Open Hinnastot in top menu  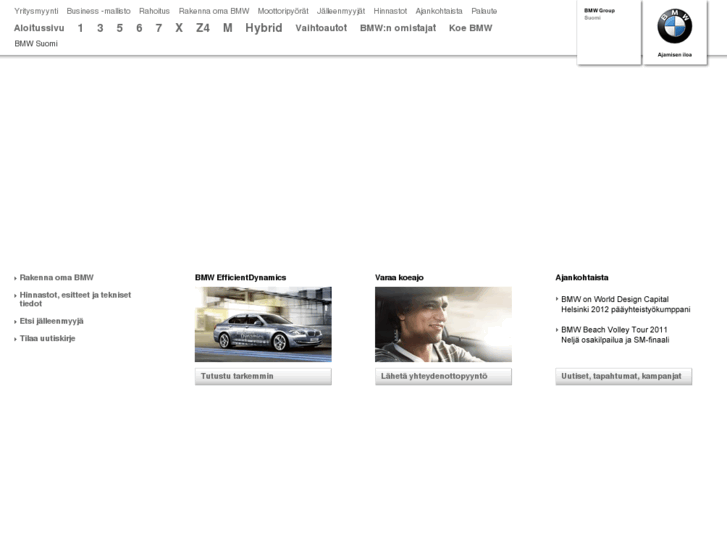coord(390,11)
